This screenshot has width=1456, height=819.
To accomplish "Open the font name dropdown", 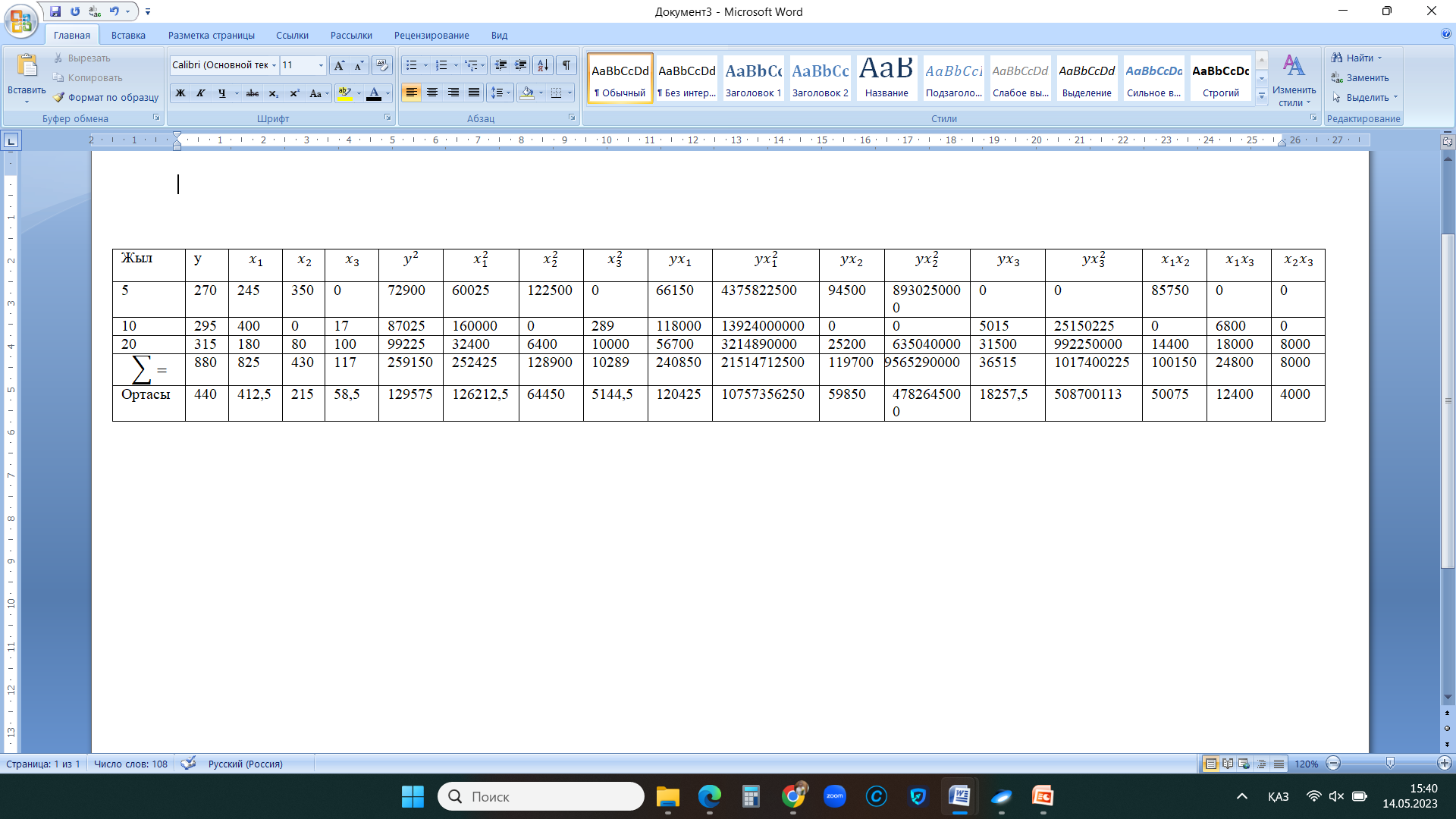I will [274, 65].
